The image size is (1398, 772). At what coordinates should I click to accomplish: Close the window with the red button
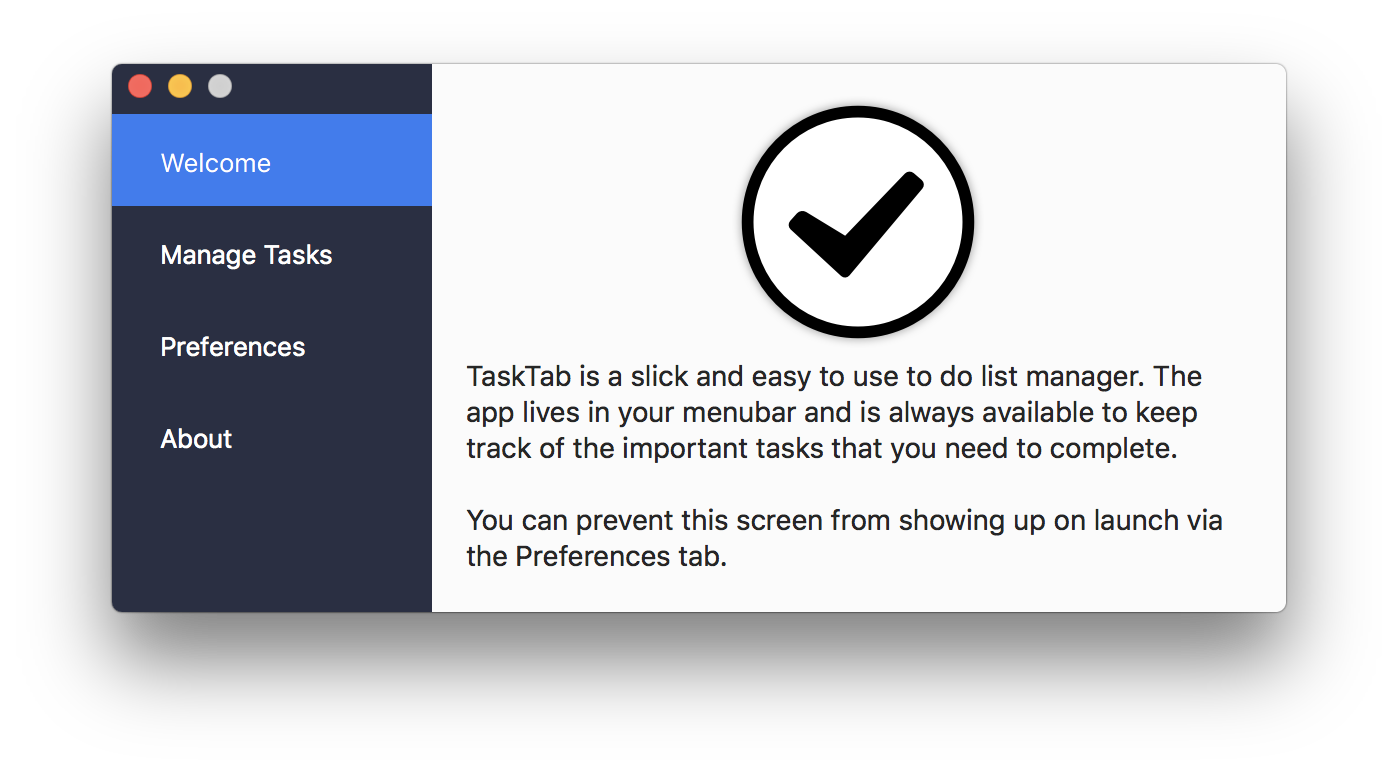140,87
